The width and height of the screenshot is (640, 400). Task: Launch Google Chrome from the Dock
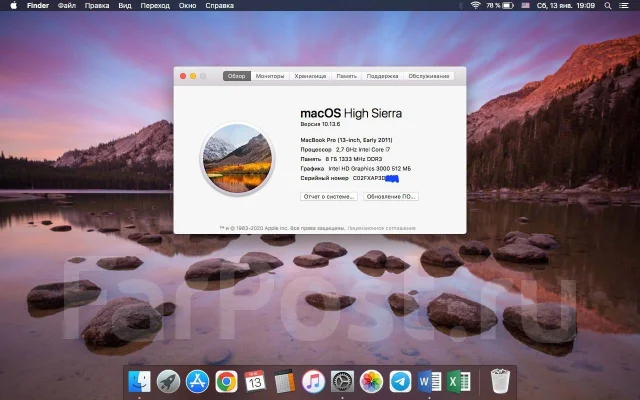point(226,382)
